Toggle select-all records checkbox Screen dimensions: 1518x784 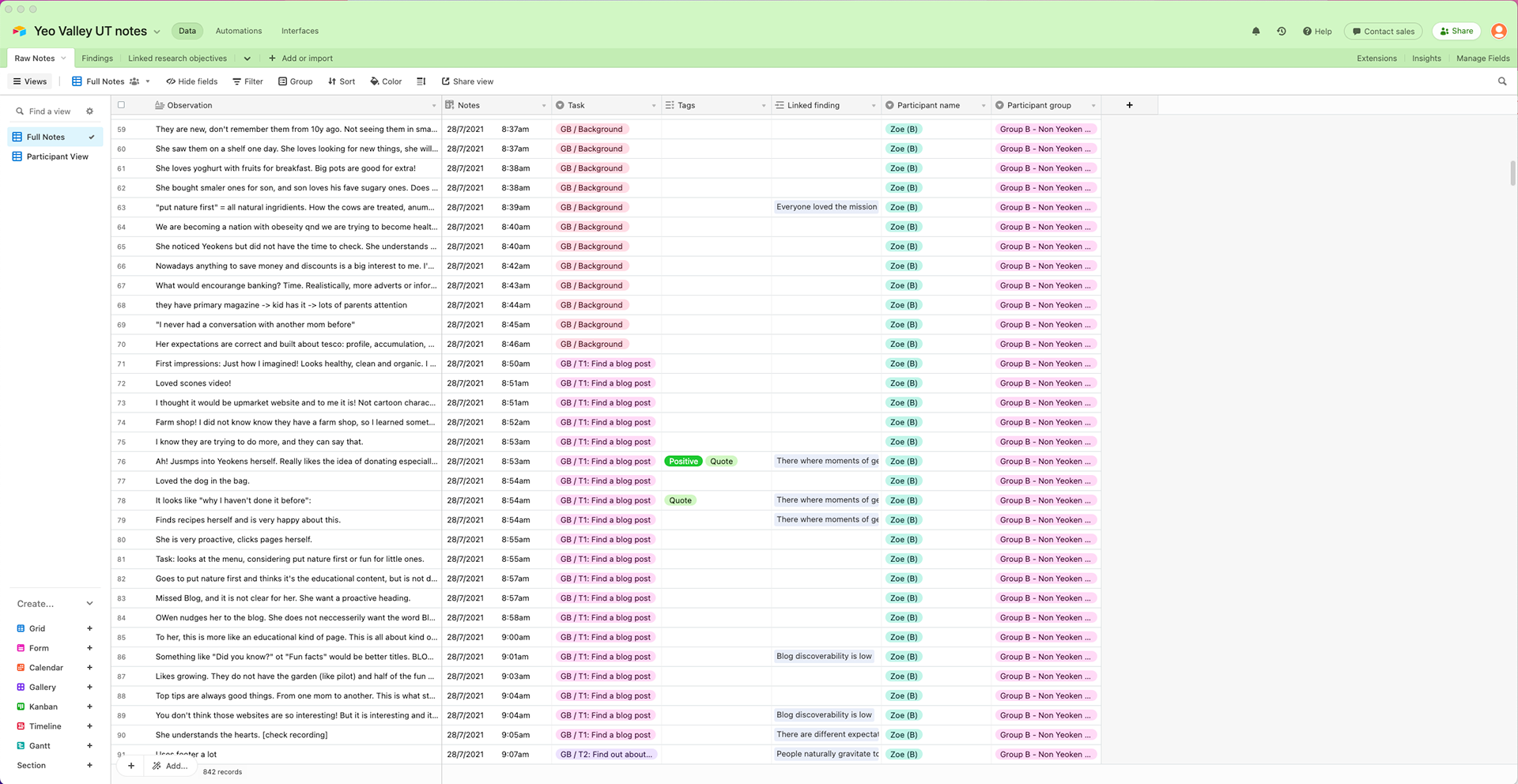[x=121, y=105]
